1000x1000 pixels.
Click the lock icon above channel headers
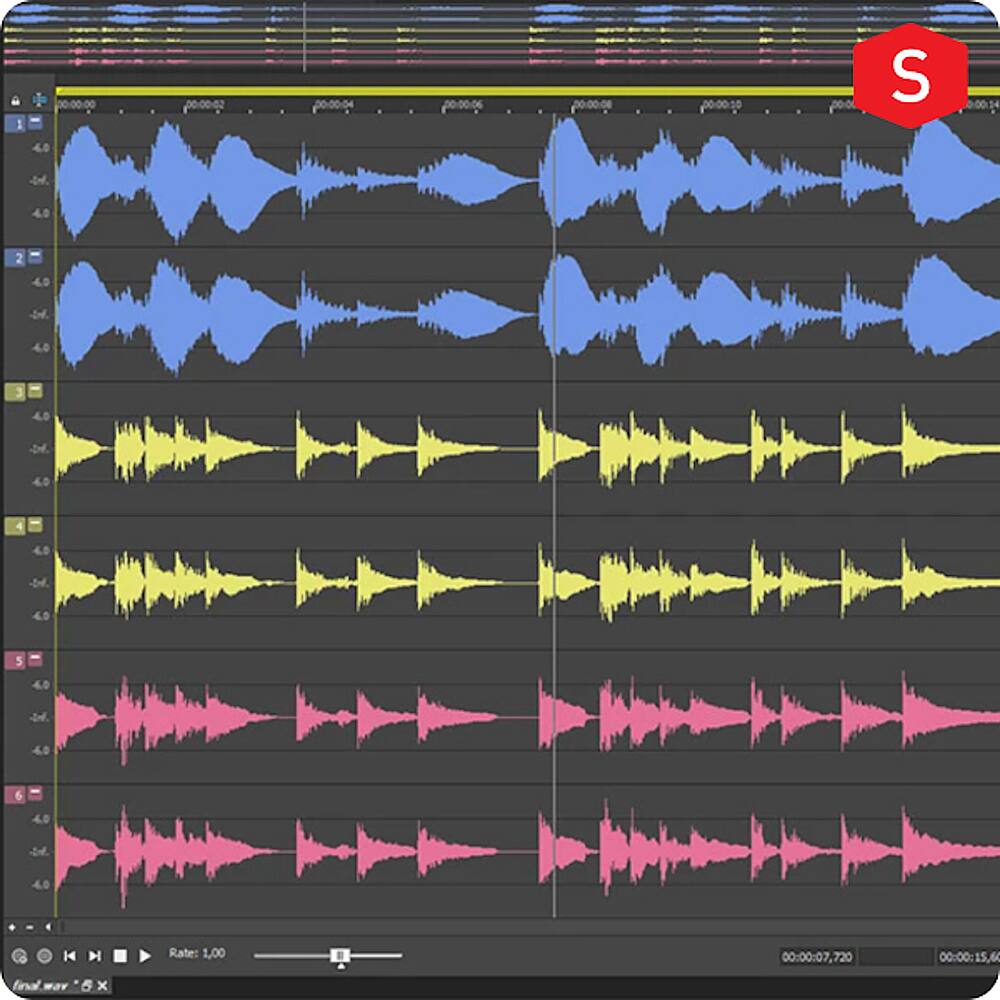[x=15, y=101]
